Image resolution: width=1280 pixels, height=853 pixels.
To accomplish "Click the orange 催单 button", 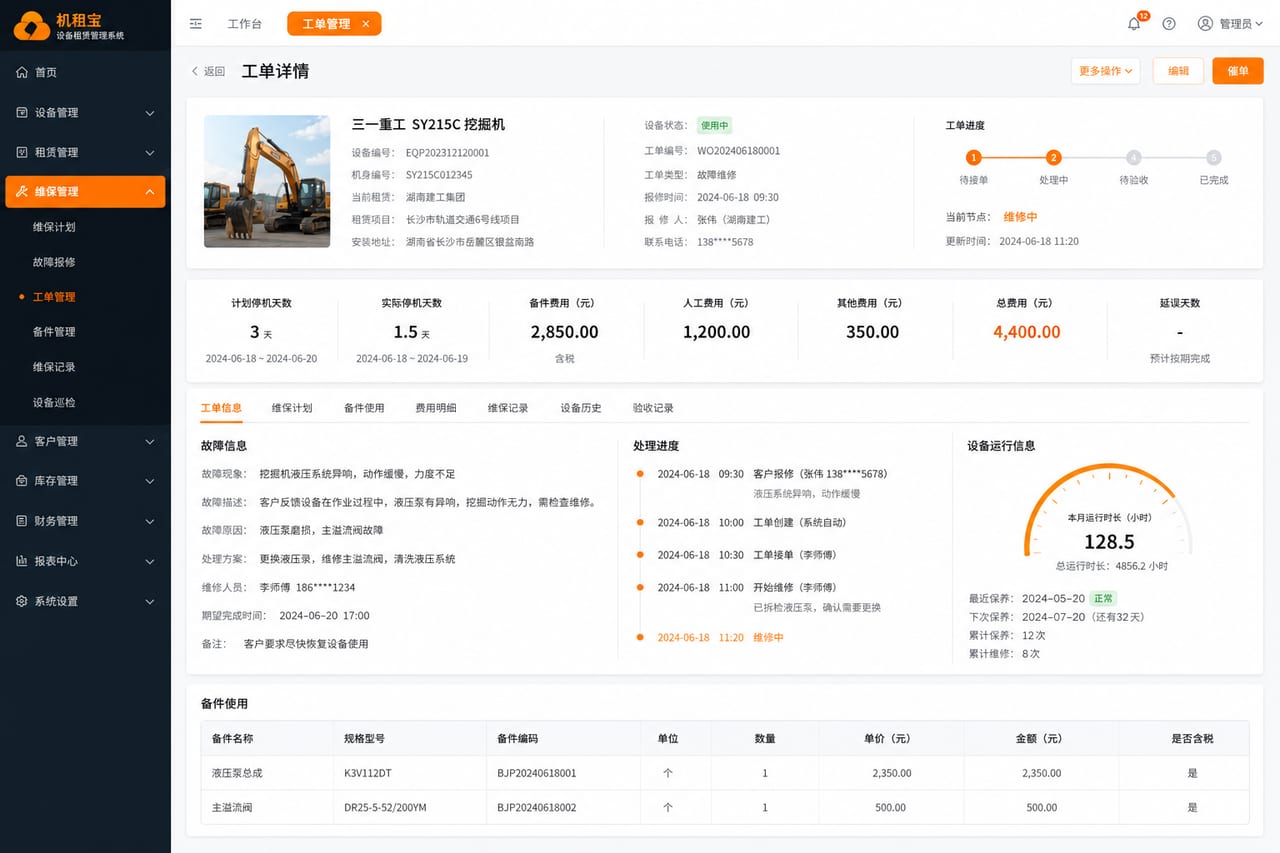I will pos(1238,71).
